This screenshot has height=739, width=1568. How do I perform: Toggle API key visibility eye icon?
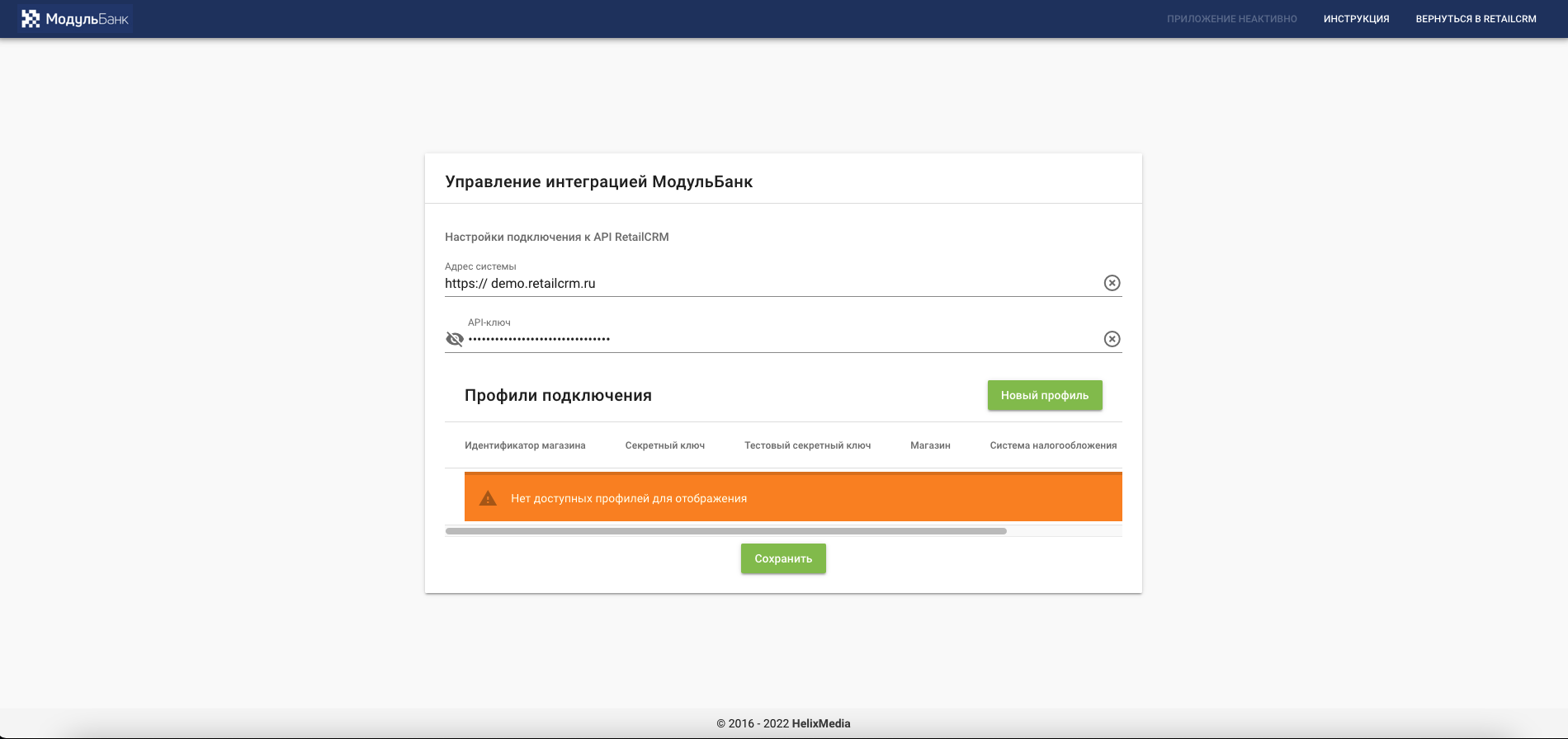pos(455,339)
